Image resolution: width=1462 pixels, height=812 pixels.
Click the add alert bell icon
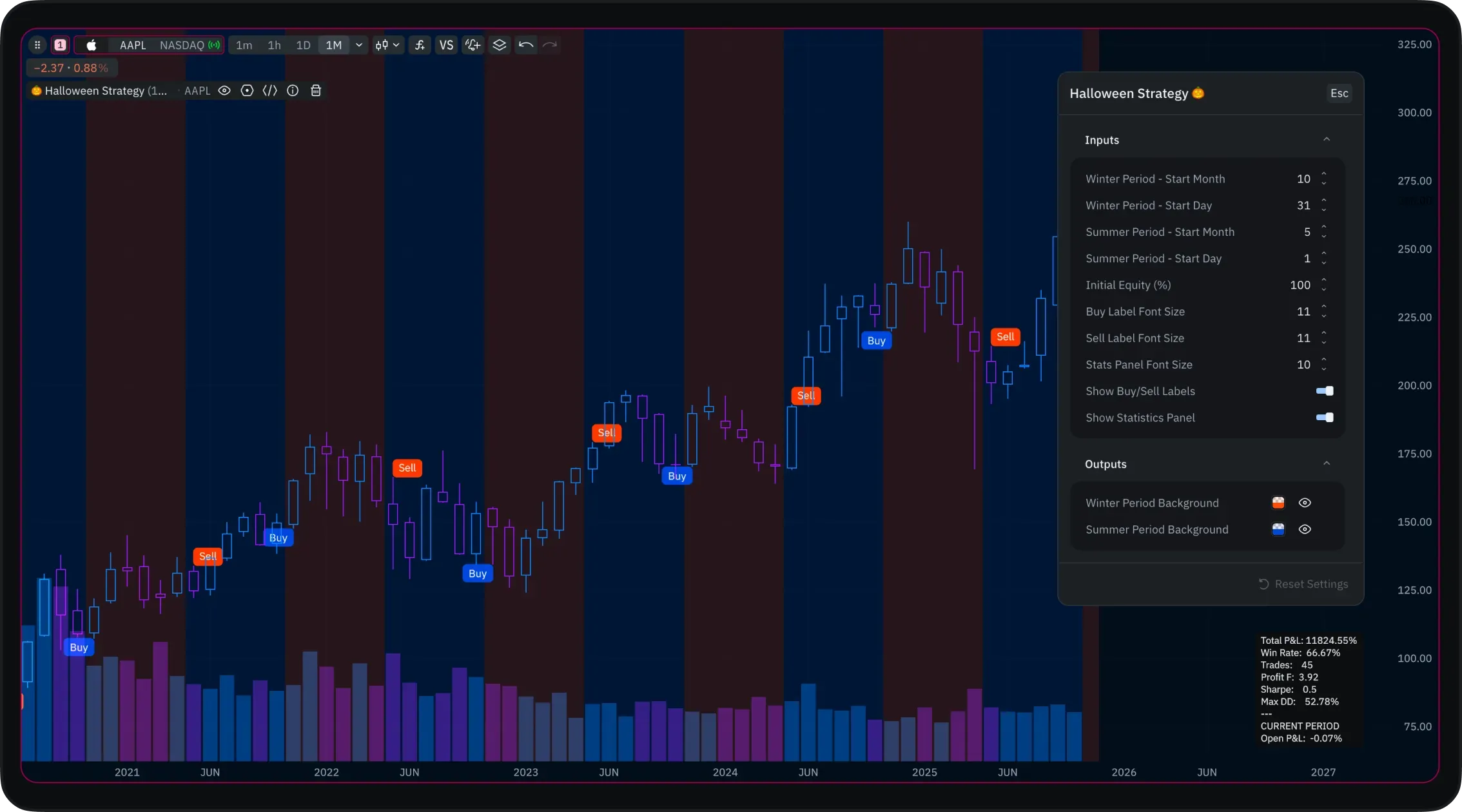tap(473, 45)
